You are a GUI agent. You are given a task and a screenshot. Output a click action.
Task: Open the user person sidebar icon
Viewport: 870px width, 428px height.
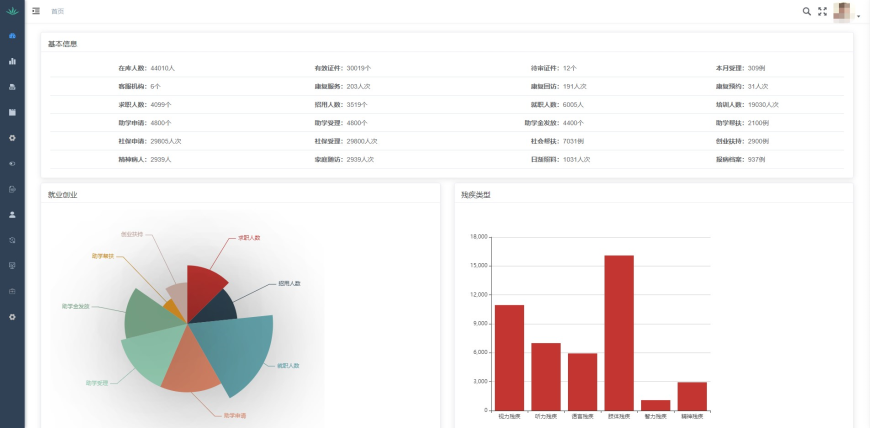coord(12,215)
